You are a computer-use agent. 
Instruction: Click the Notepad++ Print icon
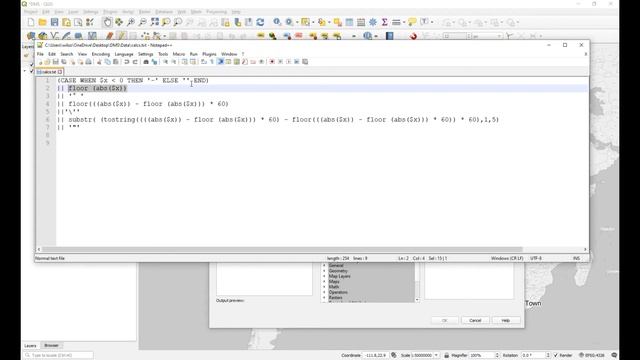[88, 62]
